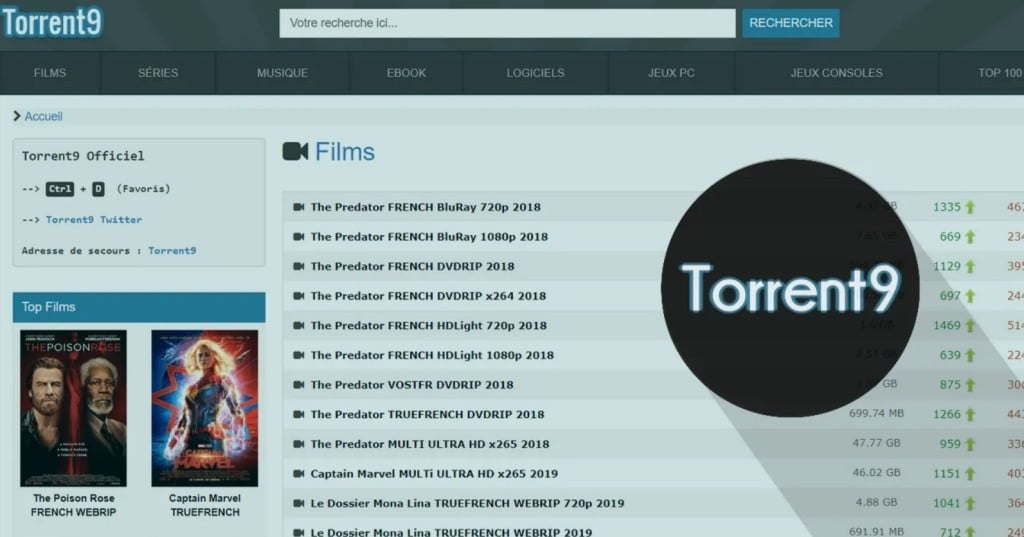
Task: Open The Predator TRUEFRENCH DVDRIP 2018
Action: coord(427,414)
